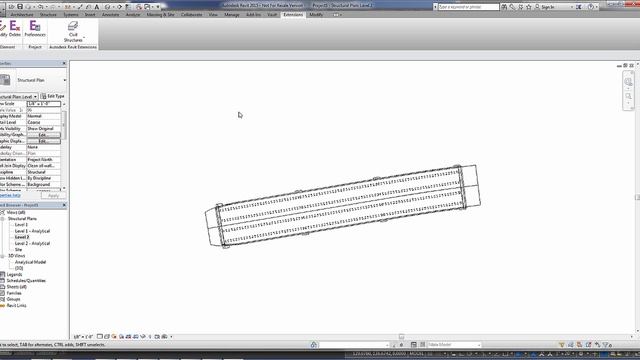The width and height of the screenshot is (640, 360).
Task: Open the Civil Structures extension menu
Action: tap(73, 32)
